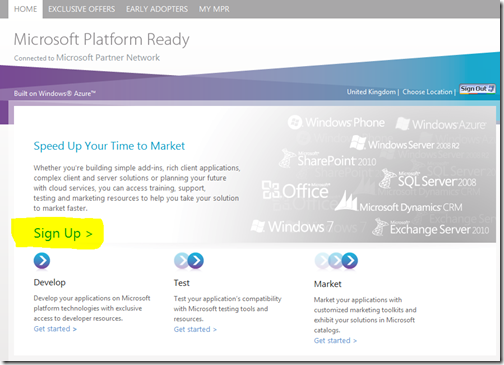Click the Office logo

[x=295, y=190]
